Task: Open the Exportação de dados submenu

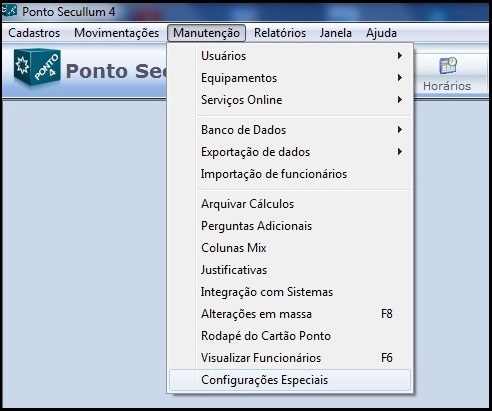Action: (x=290, y=152)
